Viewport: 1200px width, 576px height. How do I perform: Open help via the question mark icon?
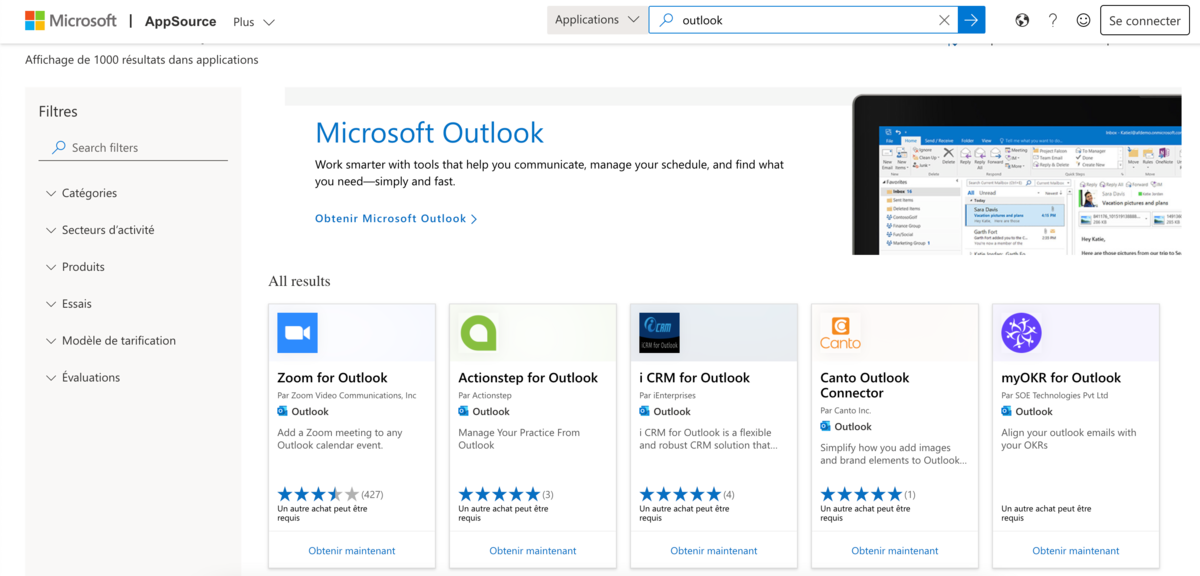tap(1052, 20)
